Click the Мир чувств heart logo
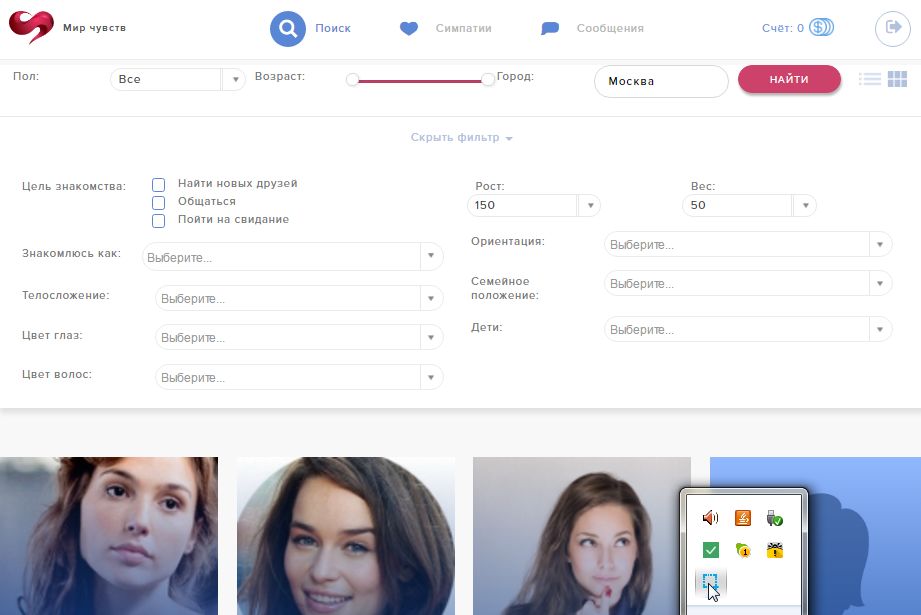 [x=31, y=28]
